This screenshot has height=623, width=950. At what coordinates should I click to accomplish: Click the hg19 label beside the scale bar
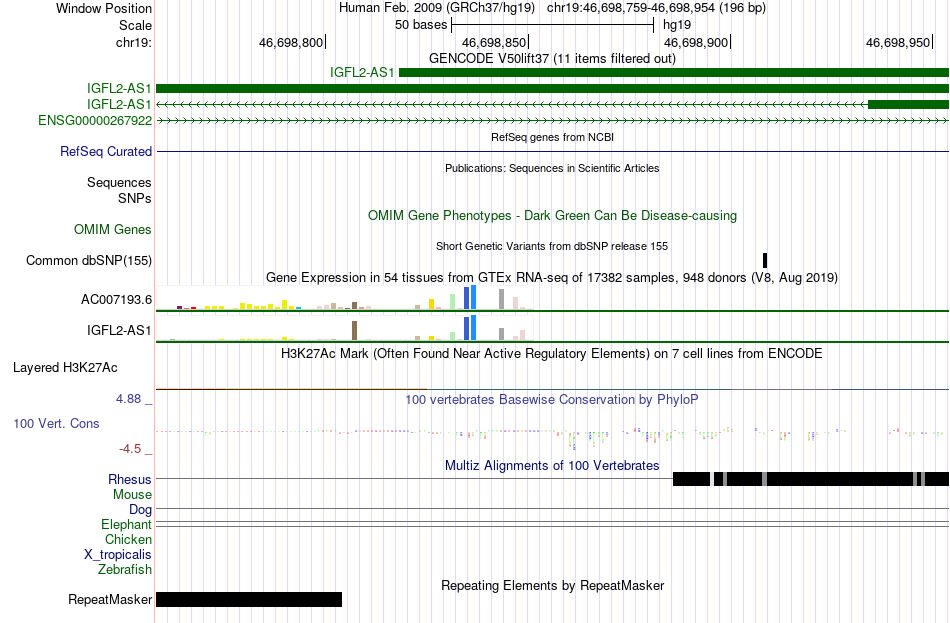tap(677, 25)
